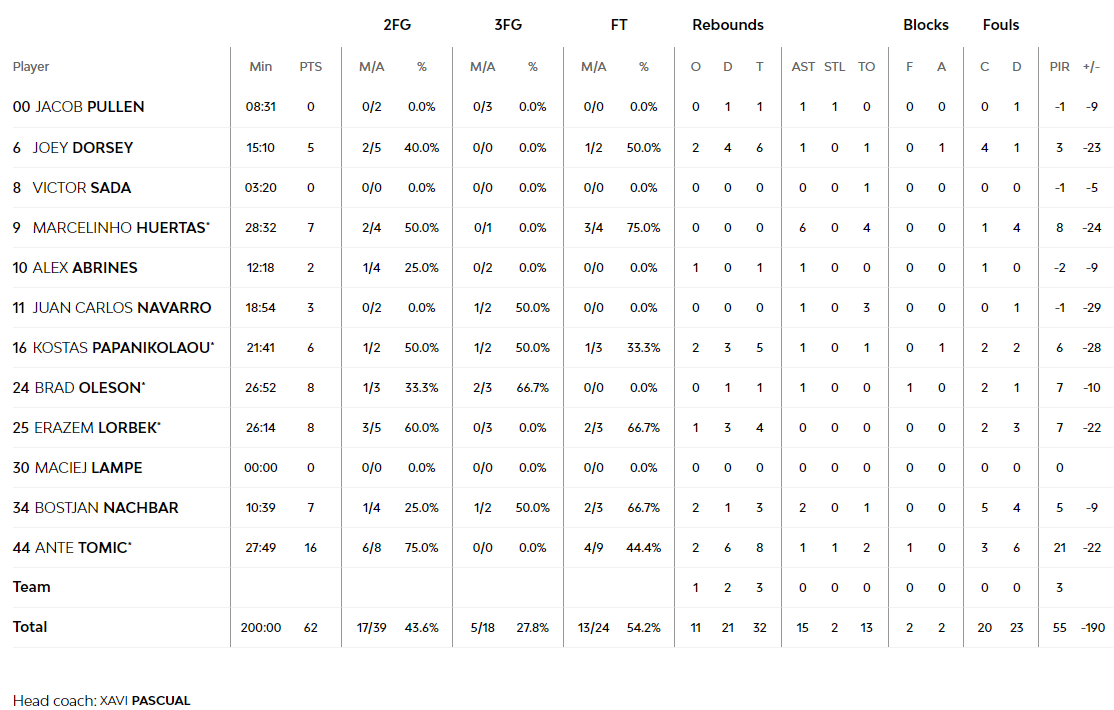Click the Joey Dorsey player name
The image size is (1114, 710).
tap(83, 147)
